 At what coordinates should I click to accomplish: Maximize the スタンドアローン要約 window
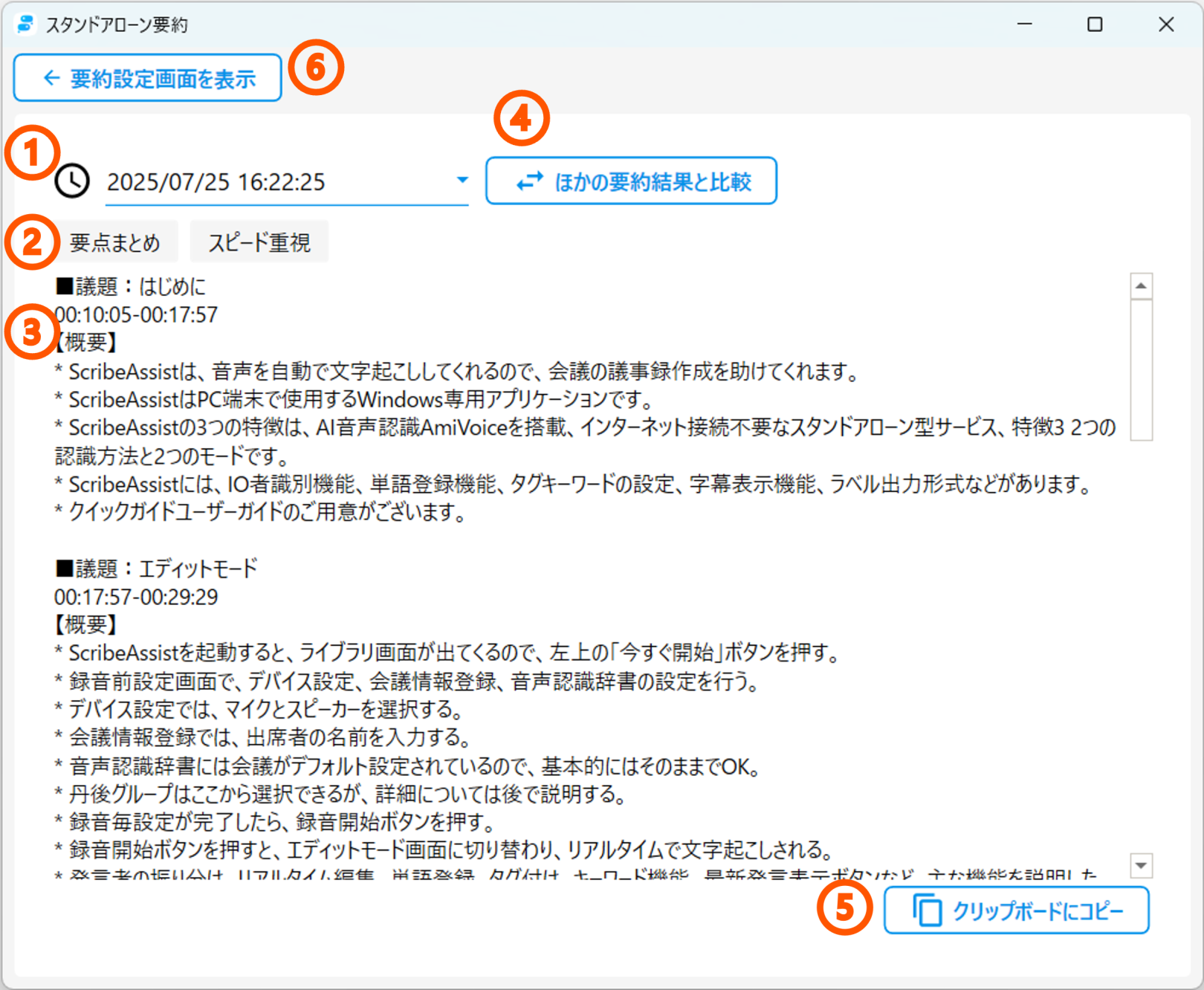click(x=1095, y=25)
